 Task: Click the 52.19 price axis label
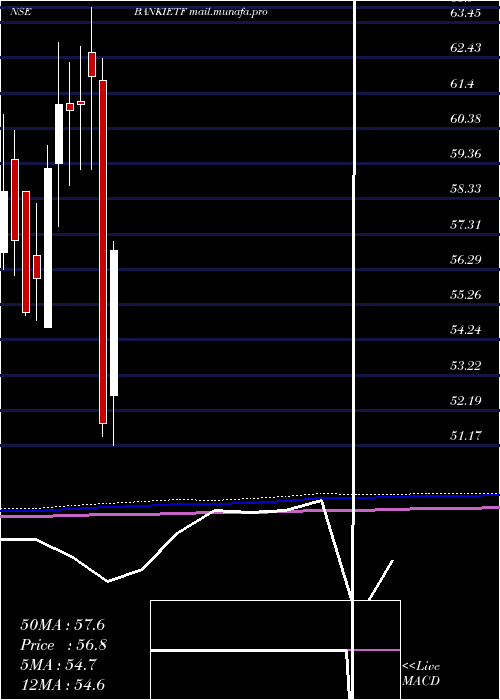pyautogui.click(x=466, y=400)
